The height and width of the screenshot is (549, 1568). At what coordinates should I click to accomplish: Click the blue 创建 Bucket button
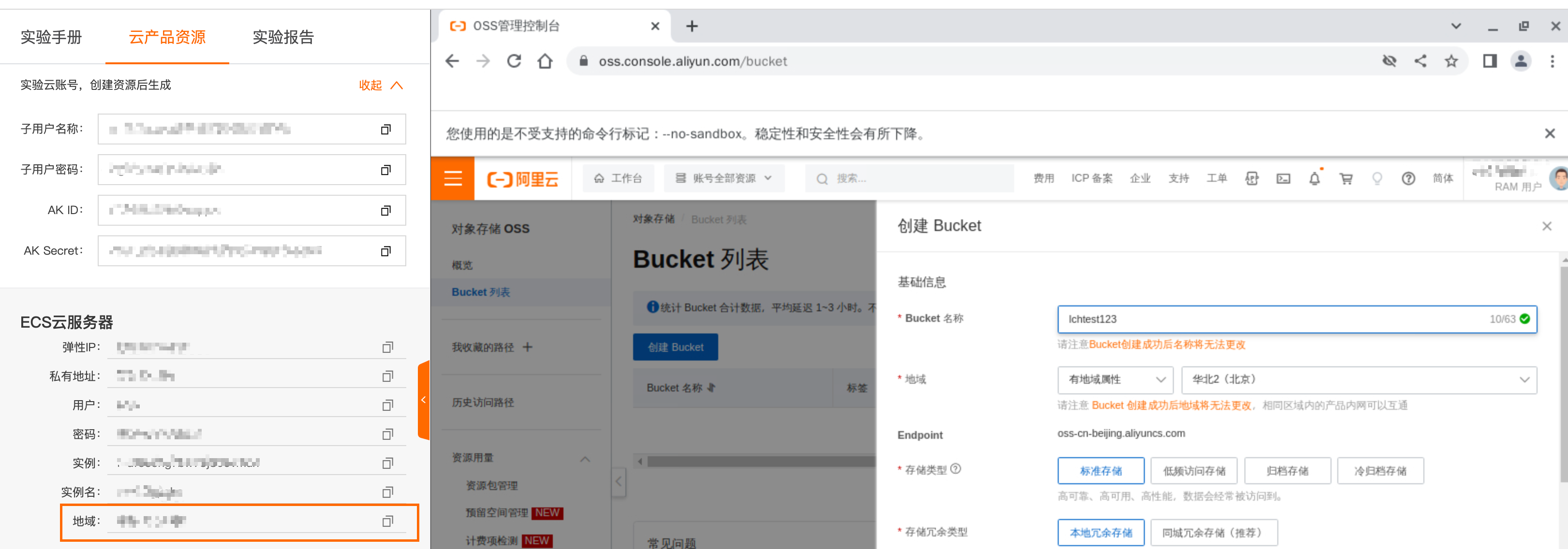(x=675, y=347)
